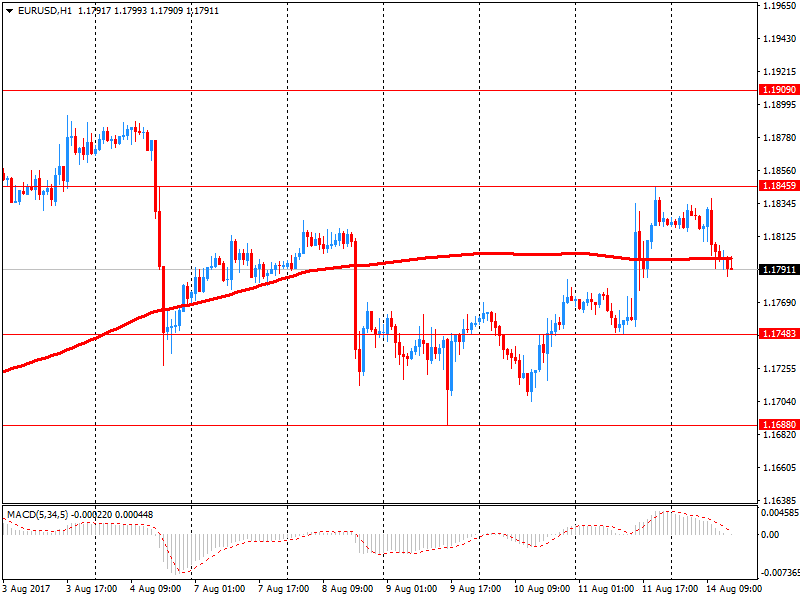Select the MACD(5,34,5) indicator label
Image resolution: width=800 pixels, height=600 pixels.
(x=37, y=515)
